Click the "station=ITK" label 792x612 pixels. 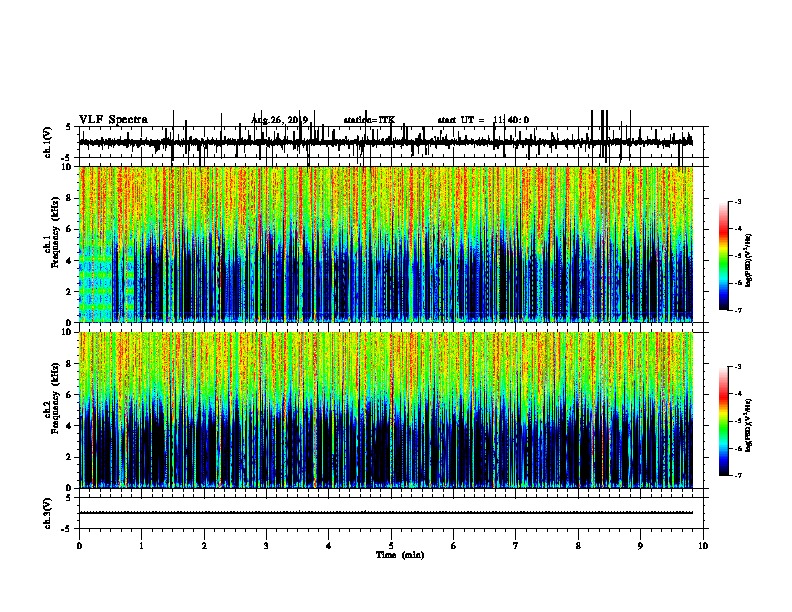tap(369, 120)
